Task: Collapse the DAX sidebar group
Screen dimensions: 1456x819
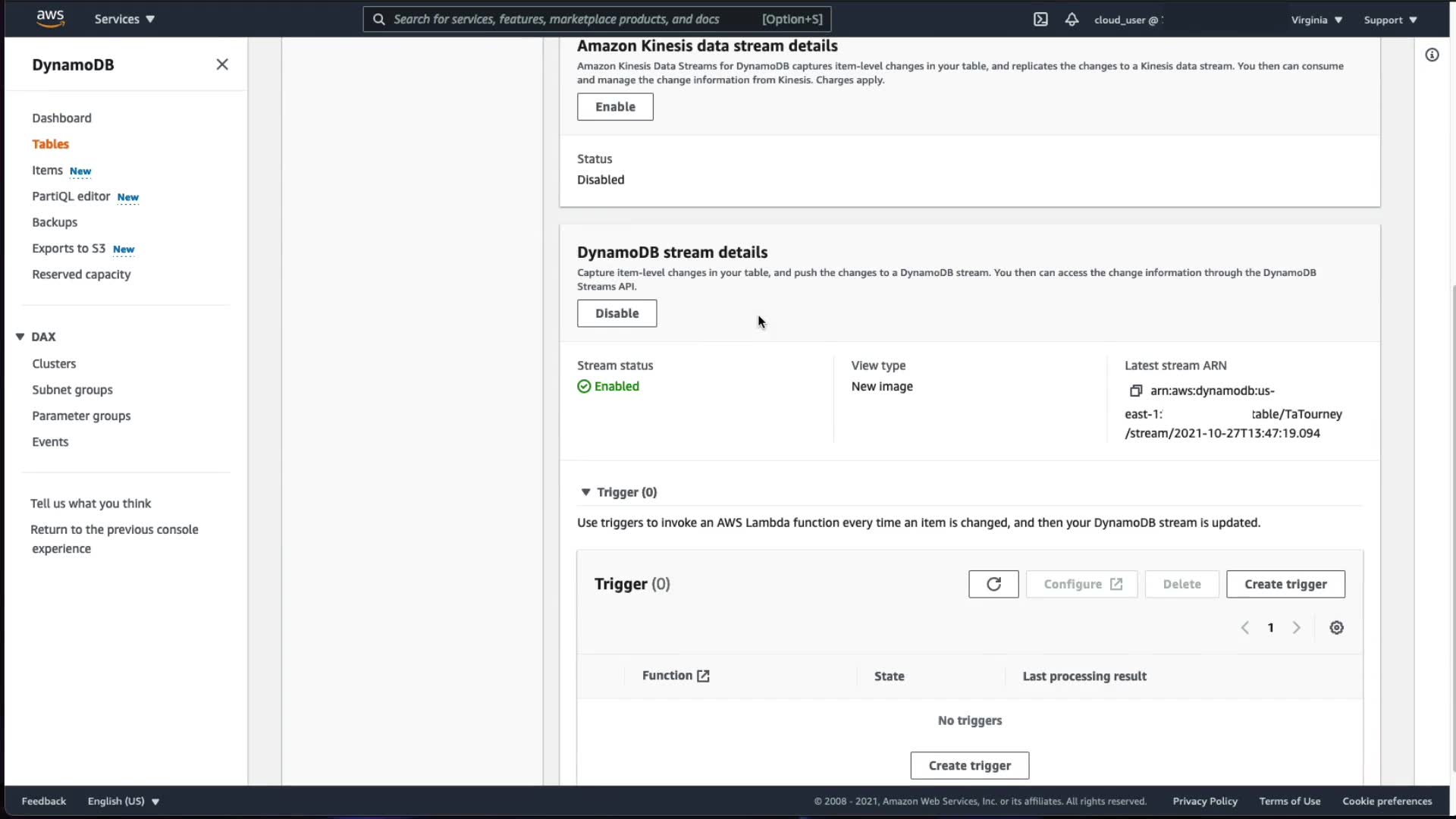Action: pyautogui.click(x=20, y=337)
